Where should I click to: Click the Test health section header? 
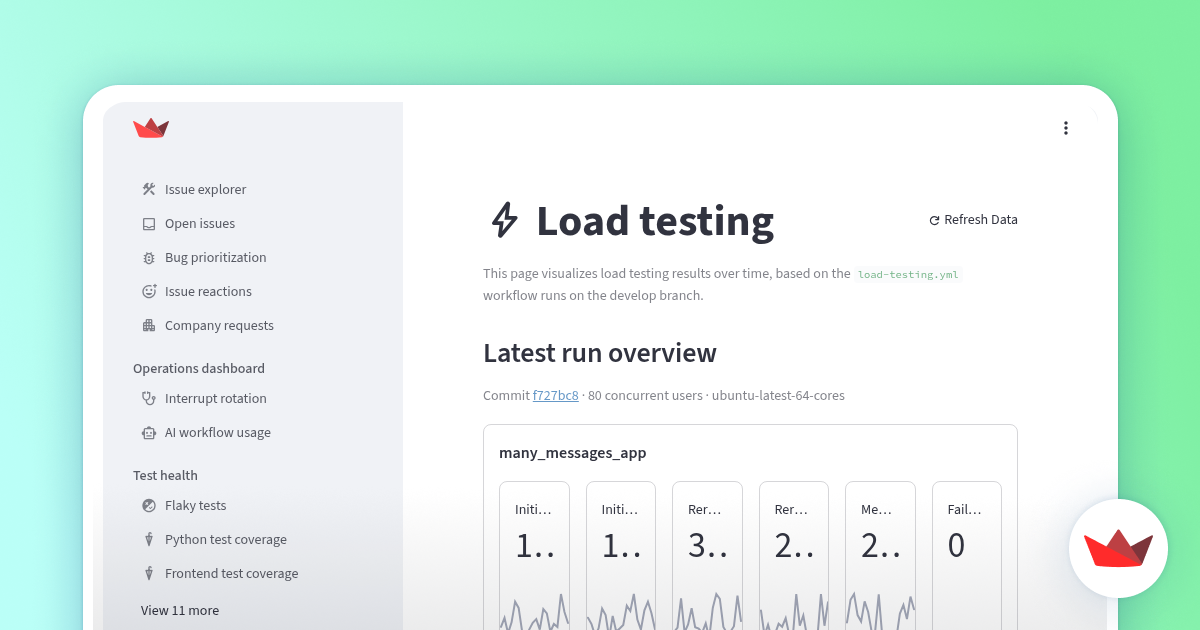point(165,475)
